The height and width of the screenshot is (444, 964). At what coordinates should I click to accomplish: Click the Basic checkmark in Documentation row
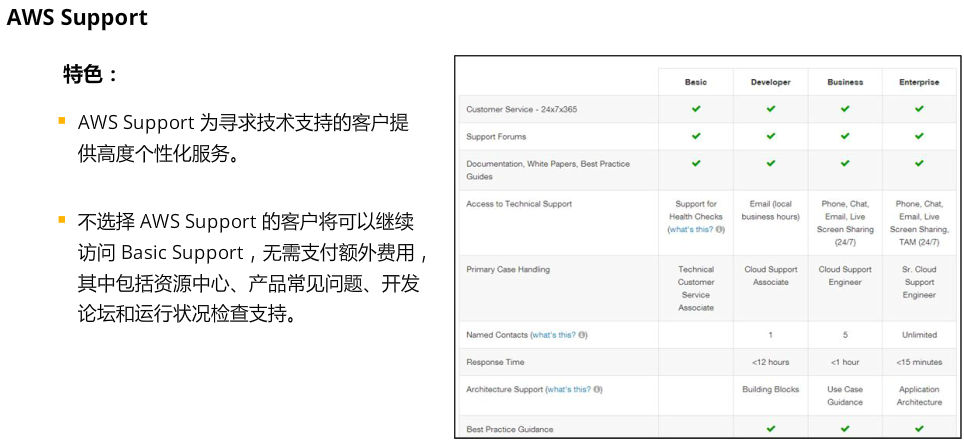[x=696, y=164]
